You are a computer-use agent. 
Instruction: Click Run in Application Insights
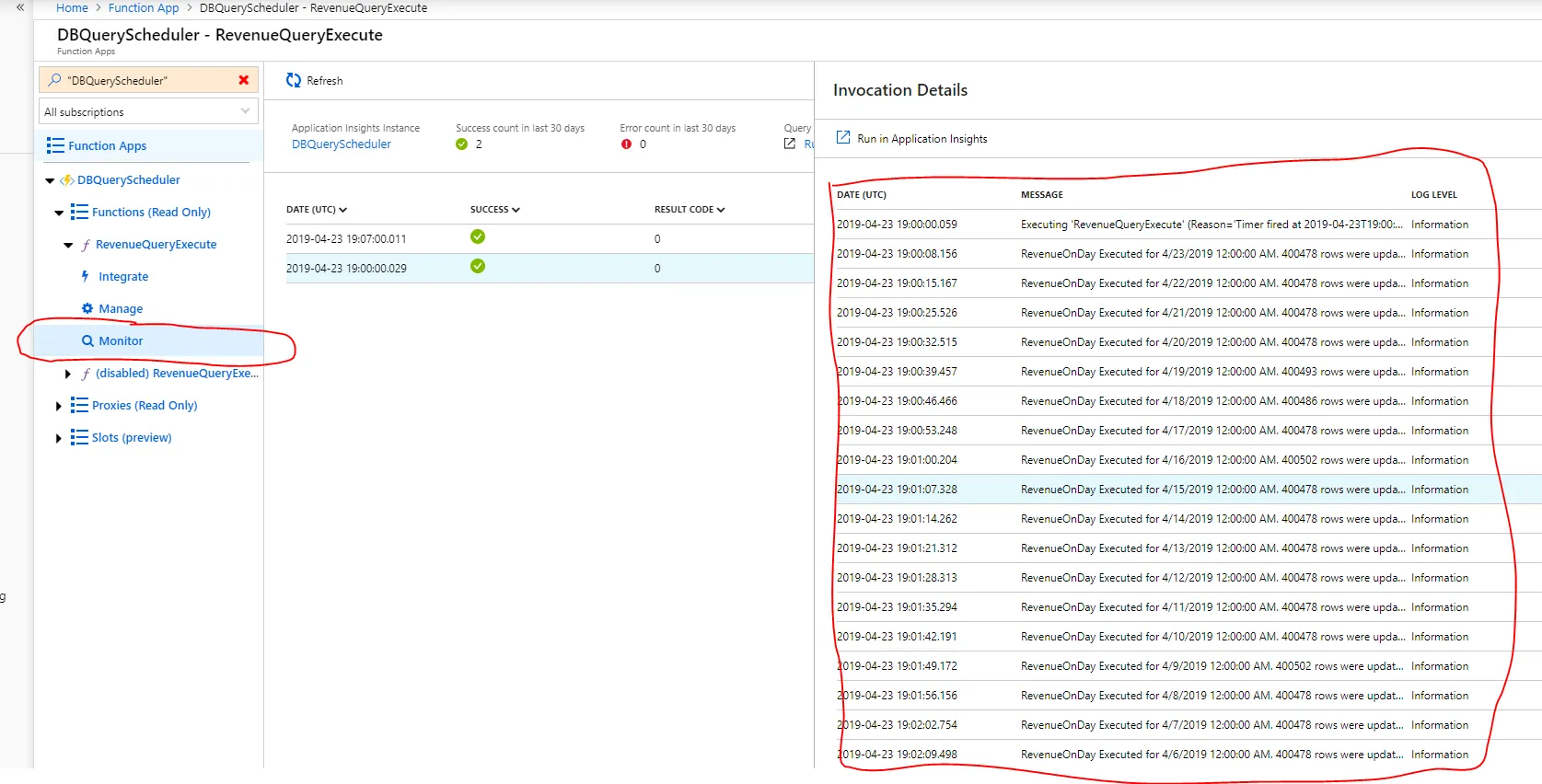tap(922, 139)
